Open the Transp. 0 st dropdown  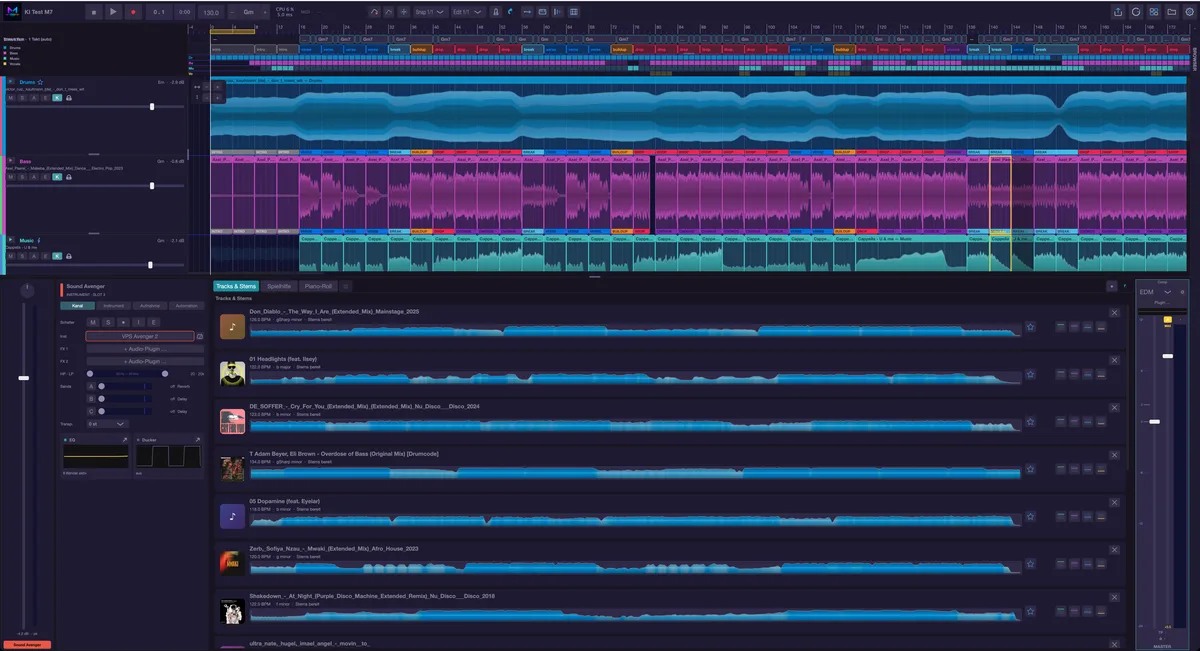[107, 423]
